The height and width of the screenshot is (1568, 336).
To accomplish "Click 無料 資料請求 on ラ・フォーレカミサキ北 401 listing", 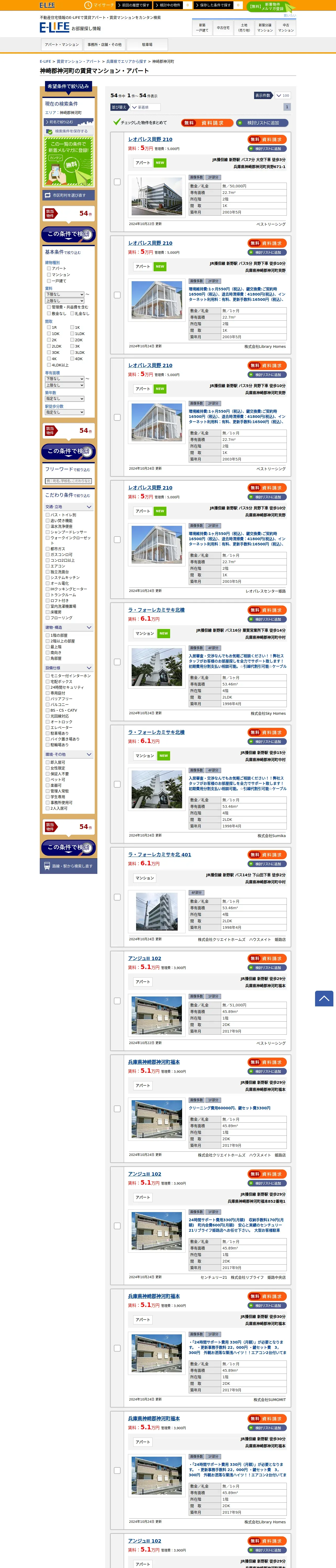I will pos(267,855).
